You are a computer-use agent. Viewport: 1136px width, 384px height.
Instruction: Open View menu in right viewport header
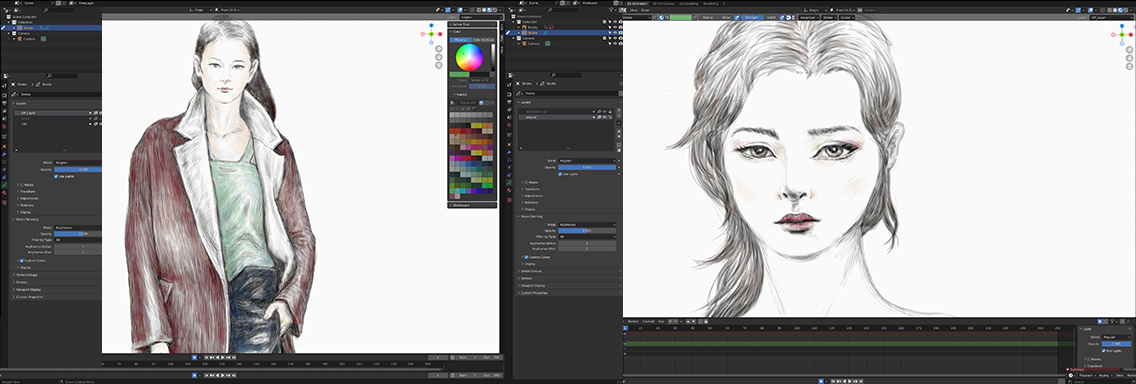point(634,10)
